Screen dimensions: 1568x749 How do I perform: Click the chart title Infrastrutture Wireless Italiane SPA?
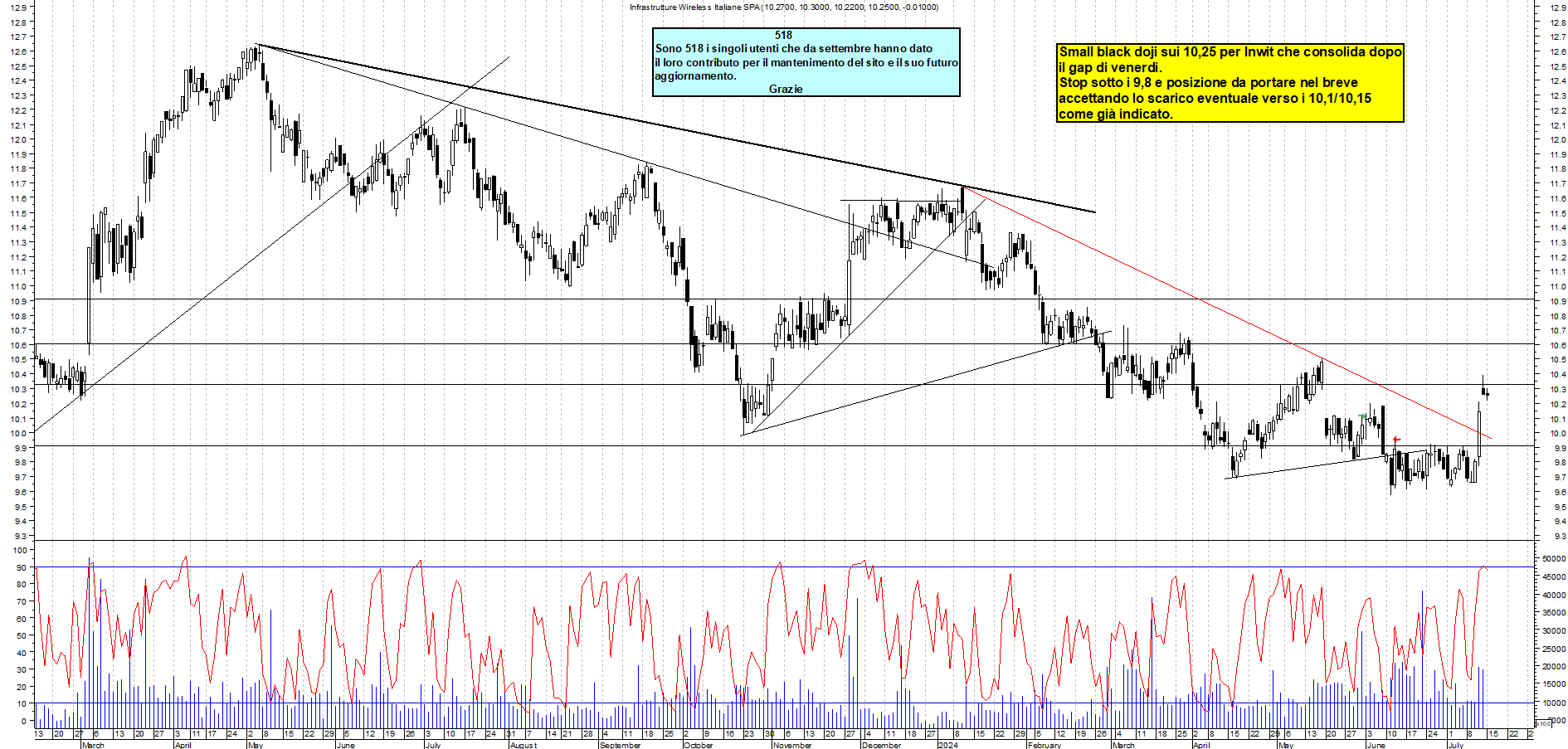click(x=694, y=7)
